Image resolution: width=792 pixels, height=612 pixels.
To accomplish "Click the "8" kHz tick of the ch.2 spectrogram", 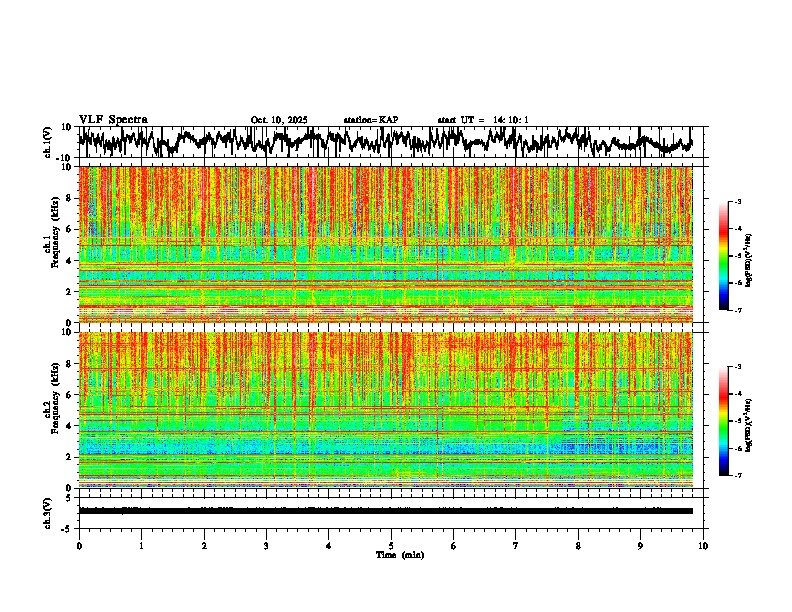I will click(70, 363).
